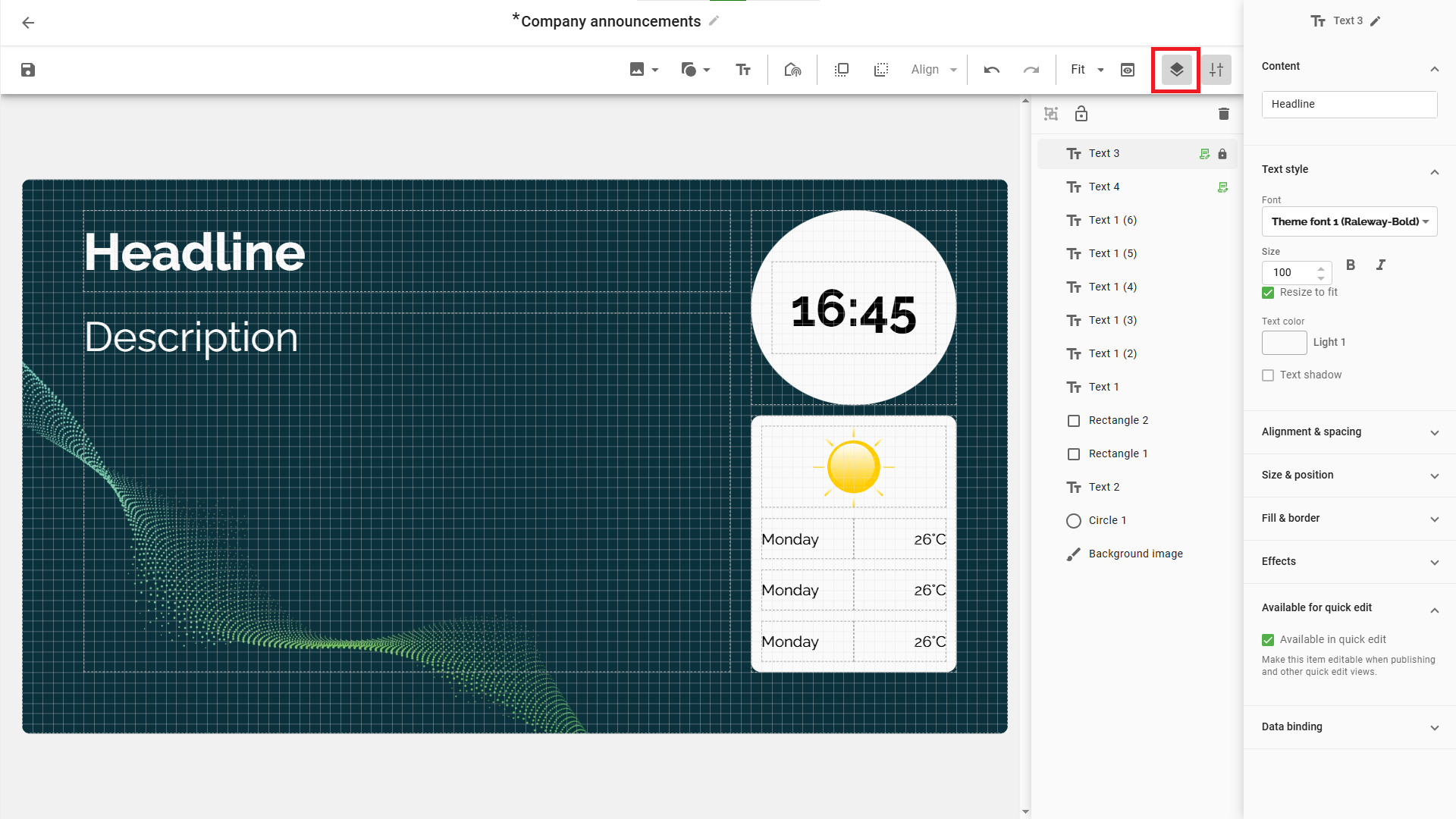Collapse the Content section

click(x=1434, y=69)
